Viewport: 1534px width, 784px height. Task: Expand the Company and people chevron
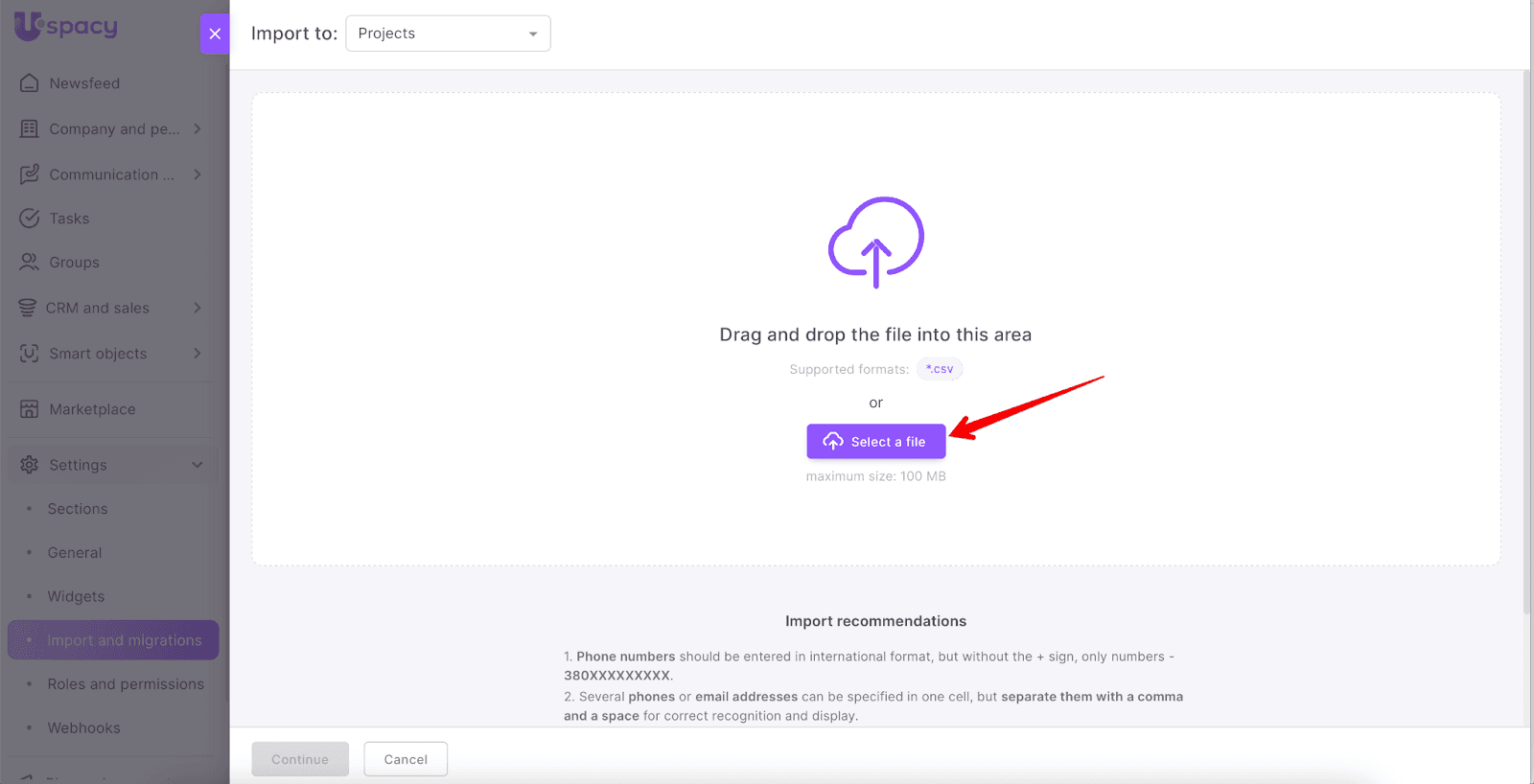[198, 128]
